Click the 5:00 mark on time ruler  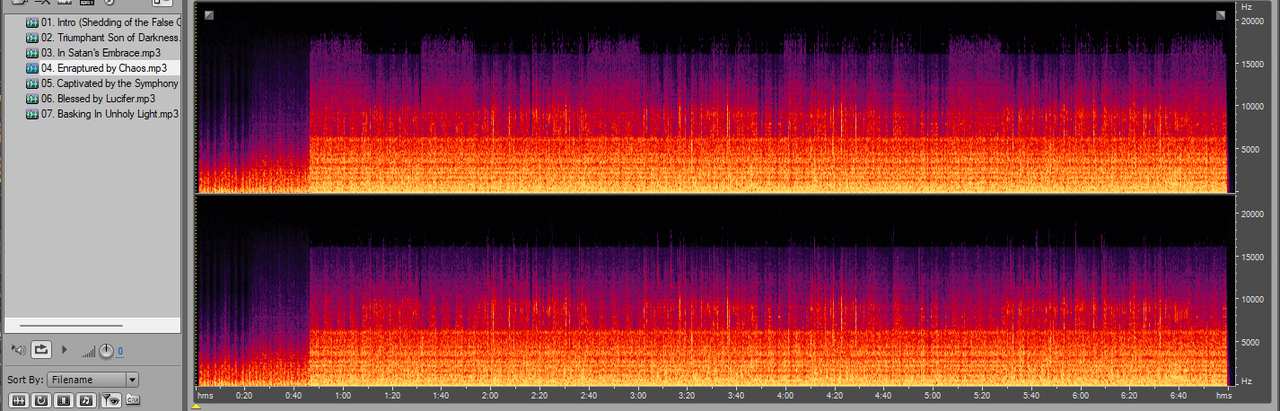tap(933, 396)
